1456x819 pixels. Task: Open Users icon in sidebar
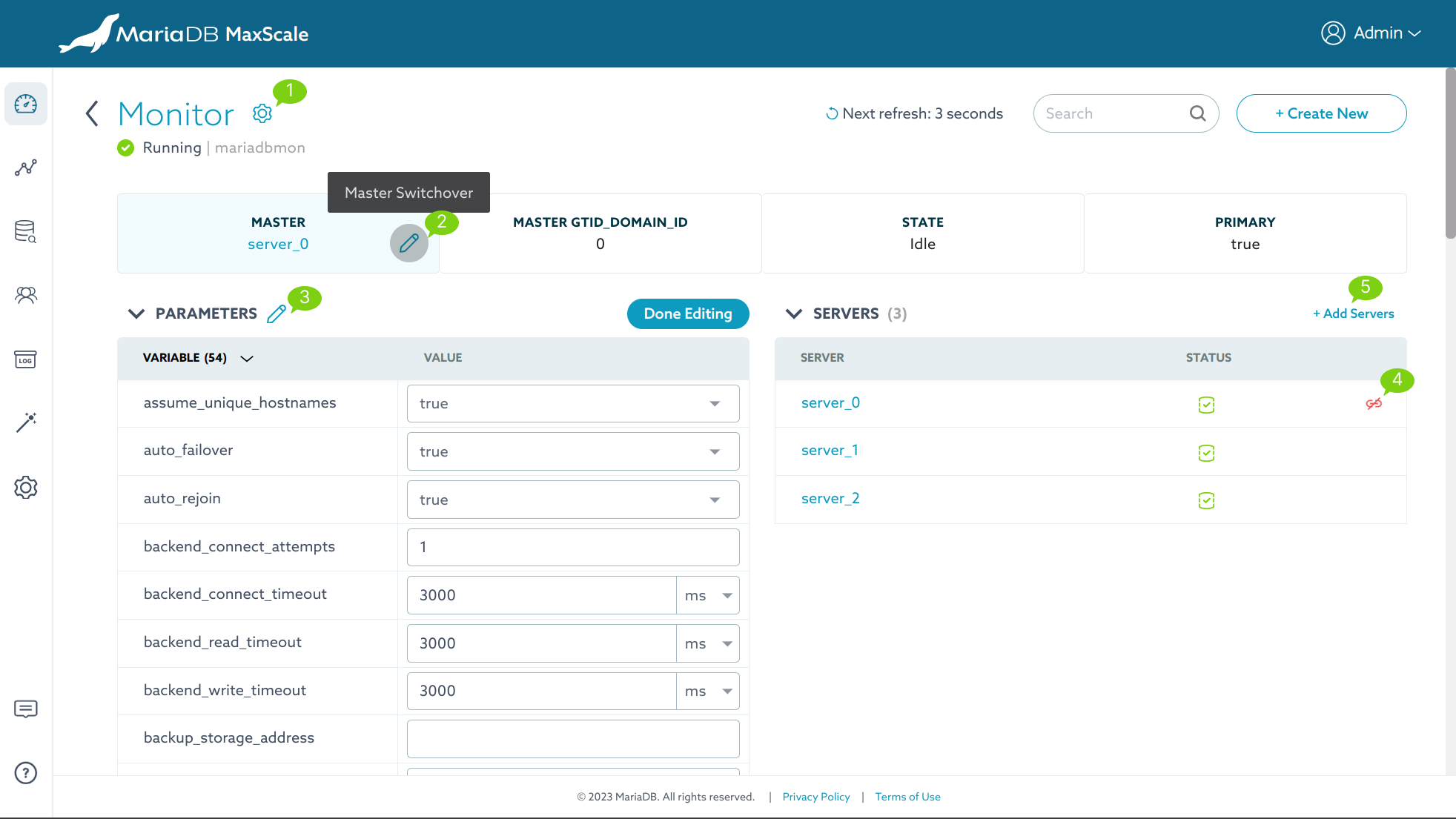click(26, 296)
